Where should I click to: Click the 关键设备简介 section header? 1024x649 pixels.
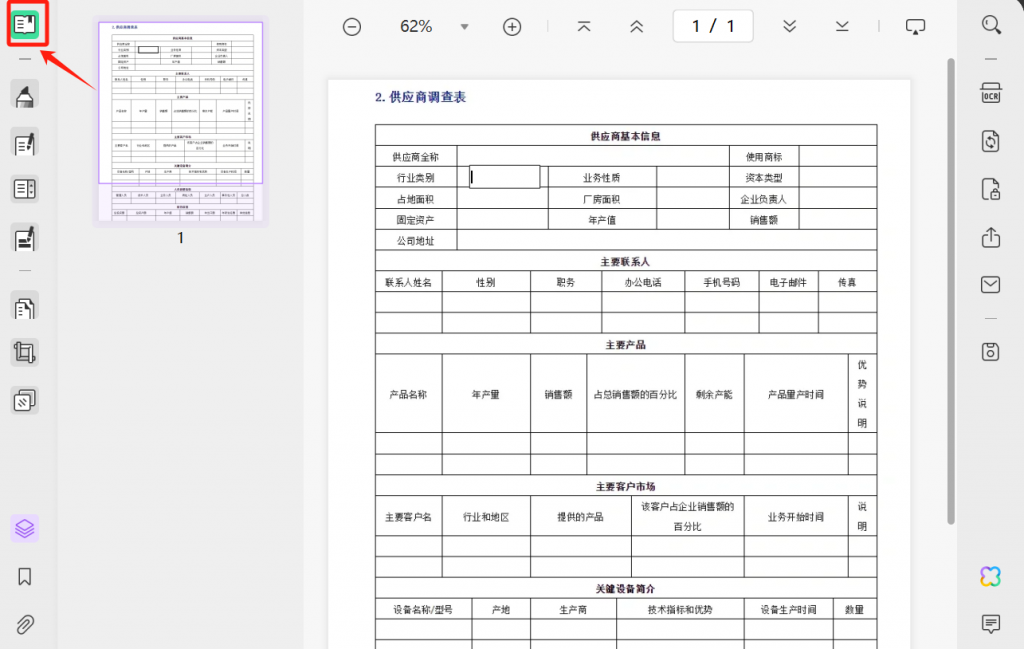(x=626, y=589)
